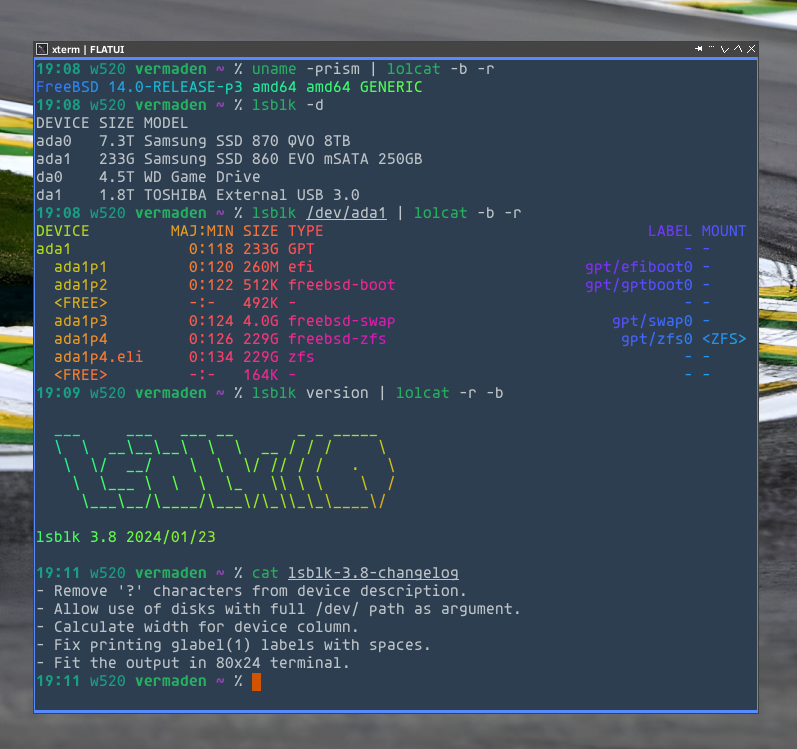Click the 'GPT' type value
Screen dimensions: 797x749
point(301,249)
